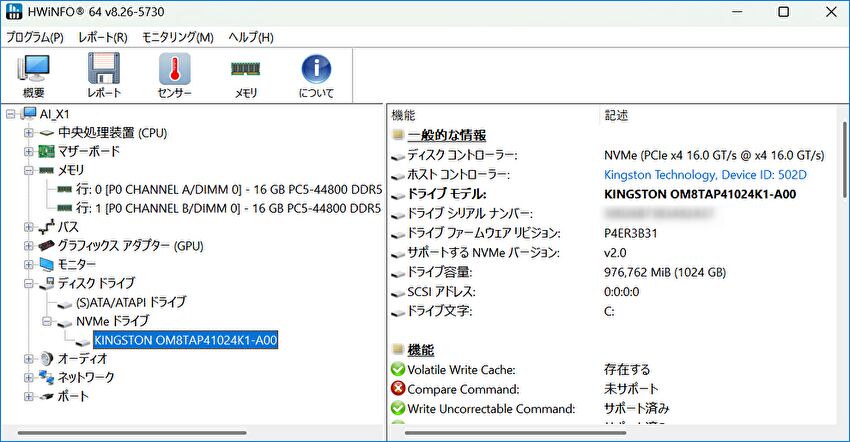850x442 pixels.
Task: Open the レポート(R) menu
Action: coord(103,37)
